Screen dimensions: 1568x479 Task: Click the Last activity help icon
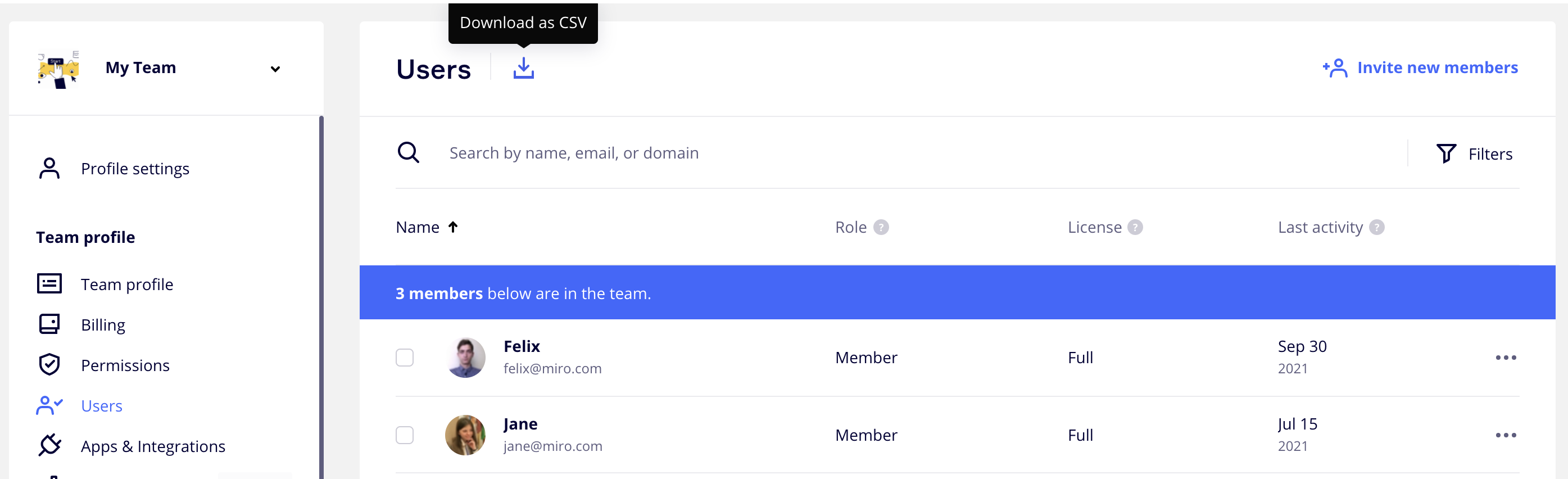(x=1376, y=227)
